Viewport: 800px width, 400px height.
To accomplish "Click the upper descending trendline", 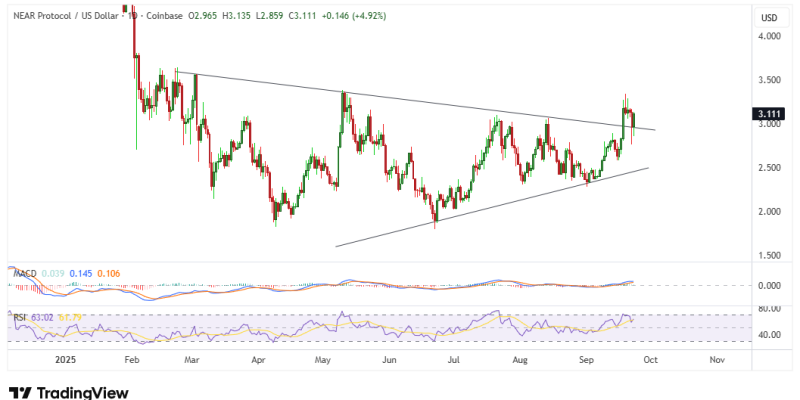I will click(x=400, y=99).
